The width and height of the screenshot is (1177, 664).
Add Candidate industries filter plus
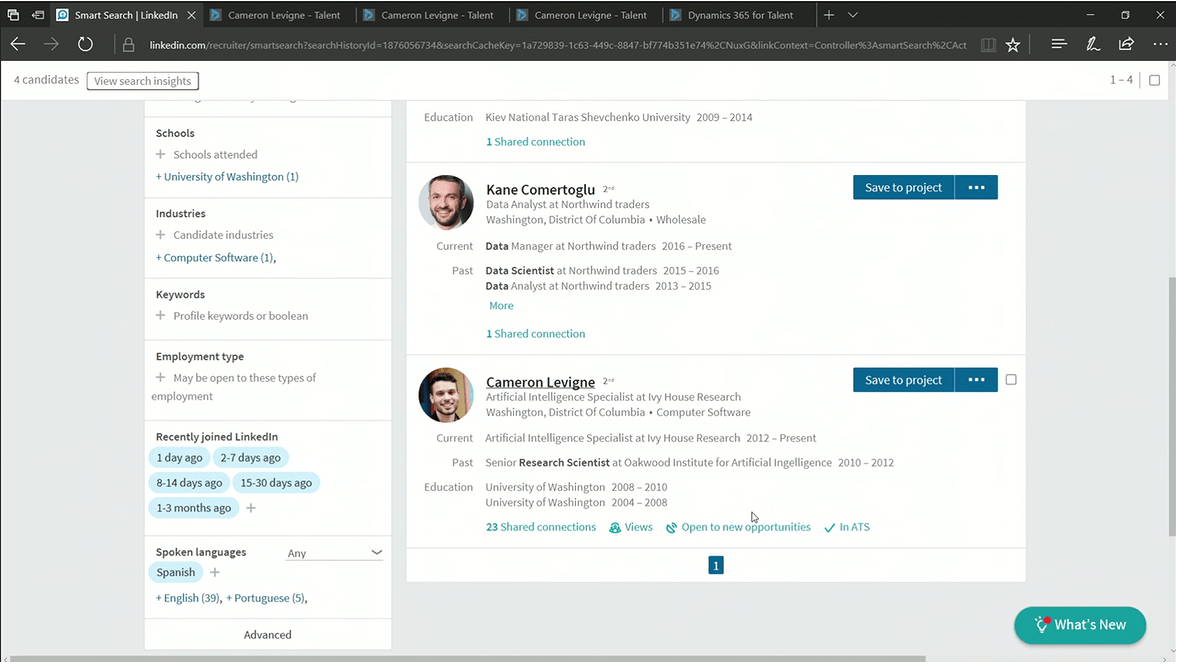[160, 235]
